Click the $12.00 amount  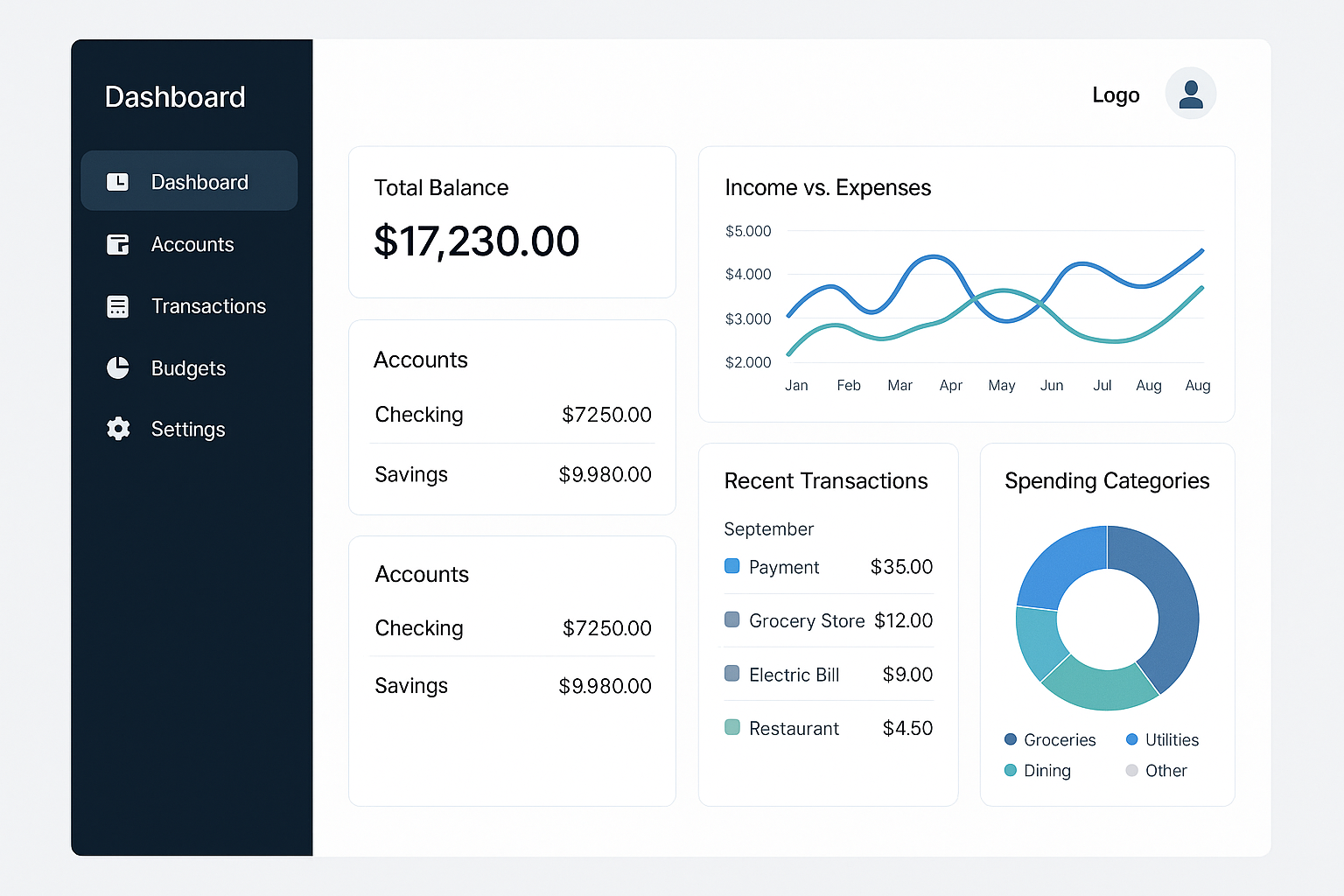coord(904,620)
